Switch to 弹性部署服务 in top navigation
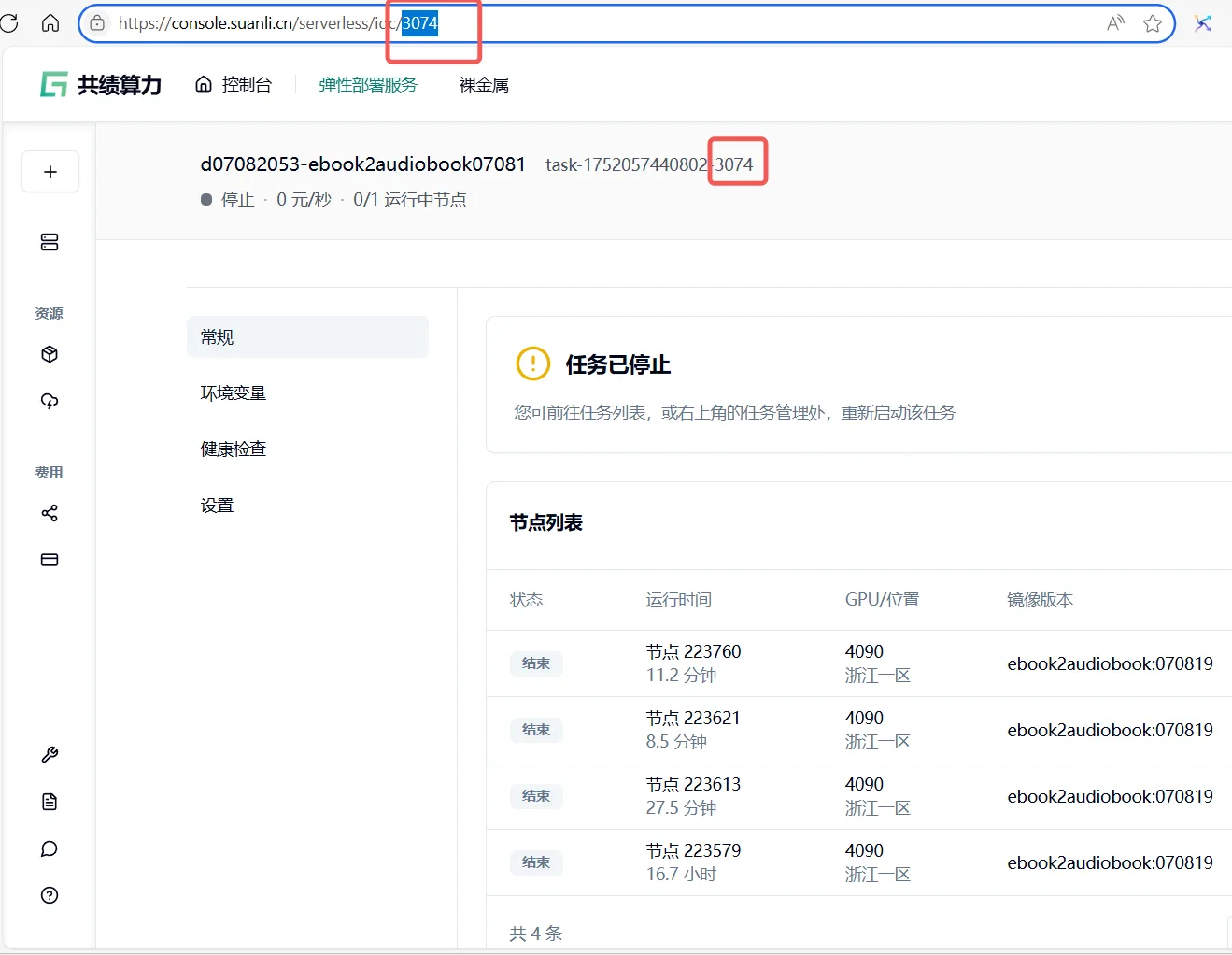This screenshot has height=955, width=1232. pyautogui.click(x=368, y=85)
